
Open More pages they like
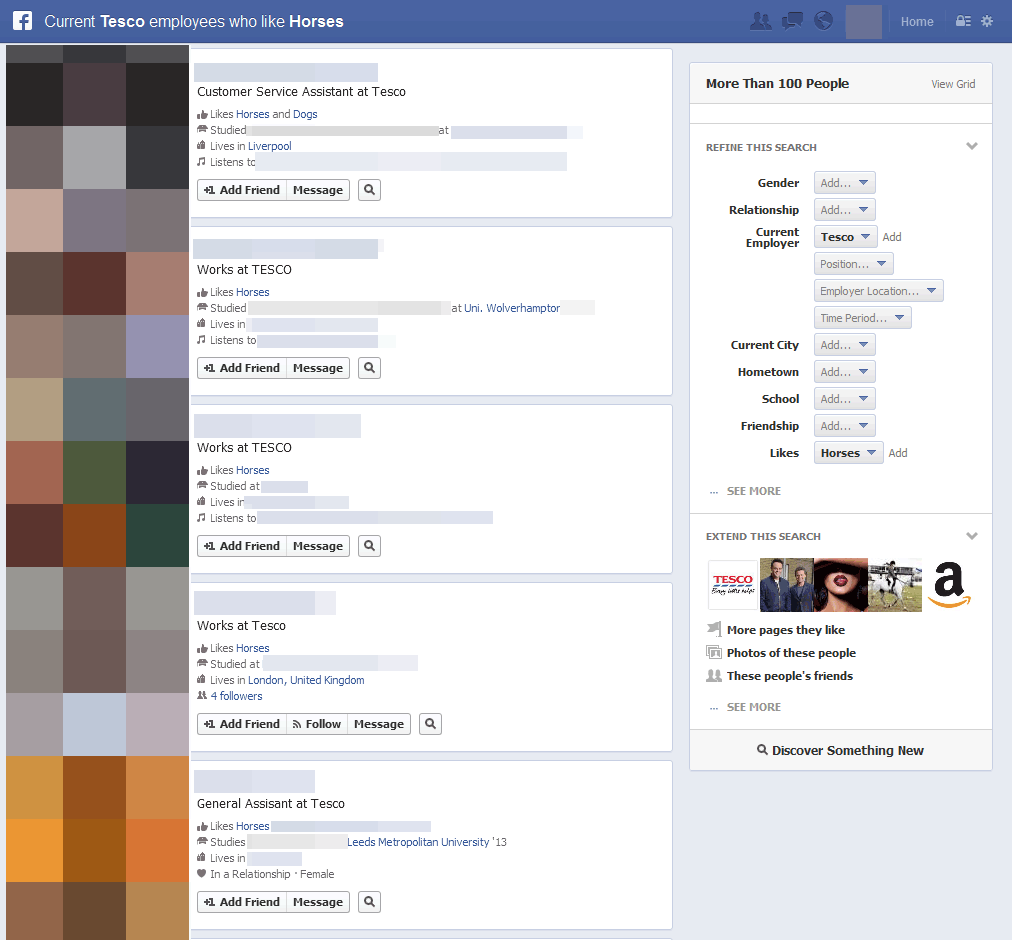coord(785,630)
